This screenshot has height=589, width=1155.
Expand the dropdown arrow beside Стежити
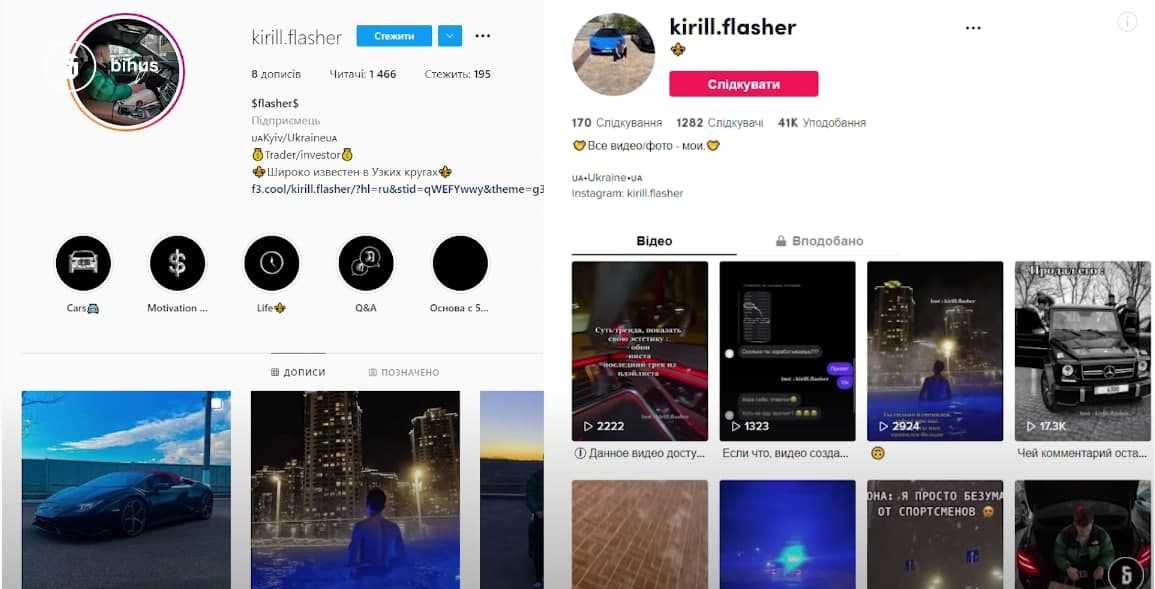click(450, 35)
